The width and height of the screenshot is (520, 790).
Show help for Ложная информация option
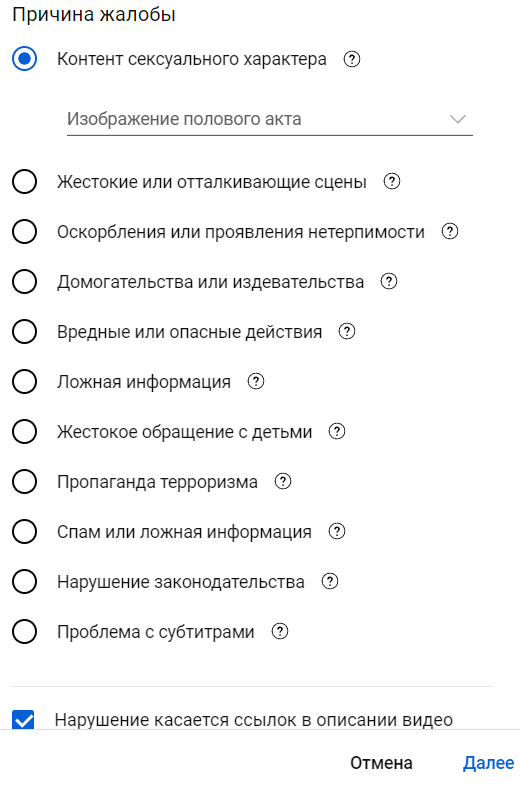point(255,381)
